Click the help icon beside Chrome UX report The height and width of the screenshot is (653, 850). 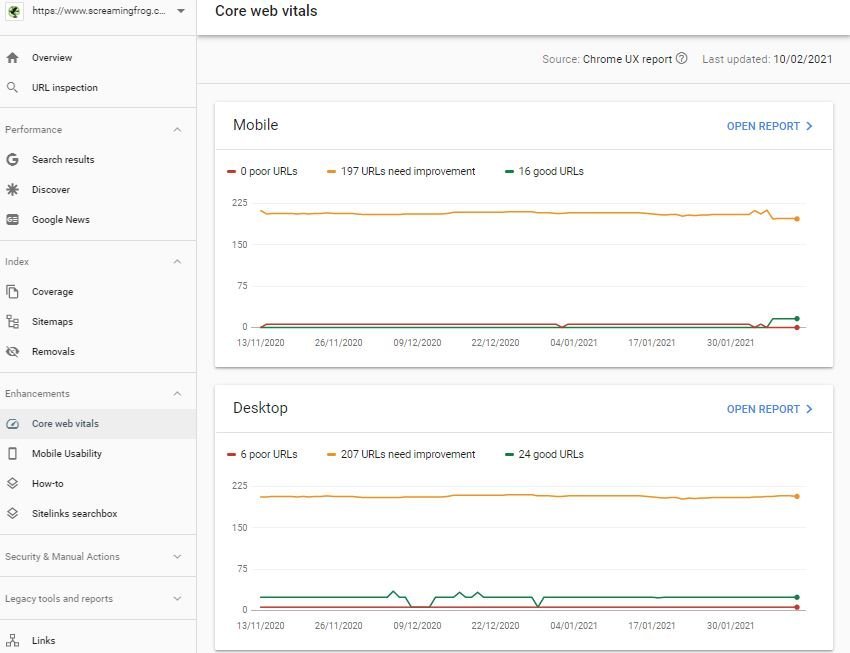(682, 59)
